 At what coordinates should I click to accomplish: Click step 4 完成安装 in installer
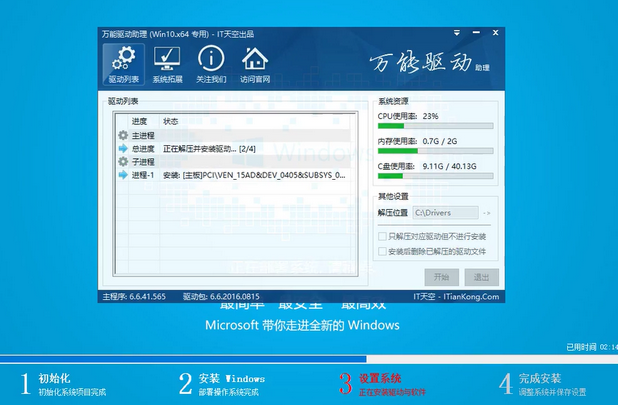tap(543, 384)
